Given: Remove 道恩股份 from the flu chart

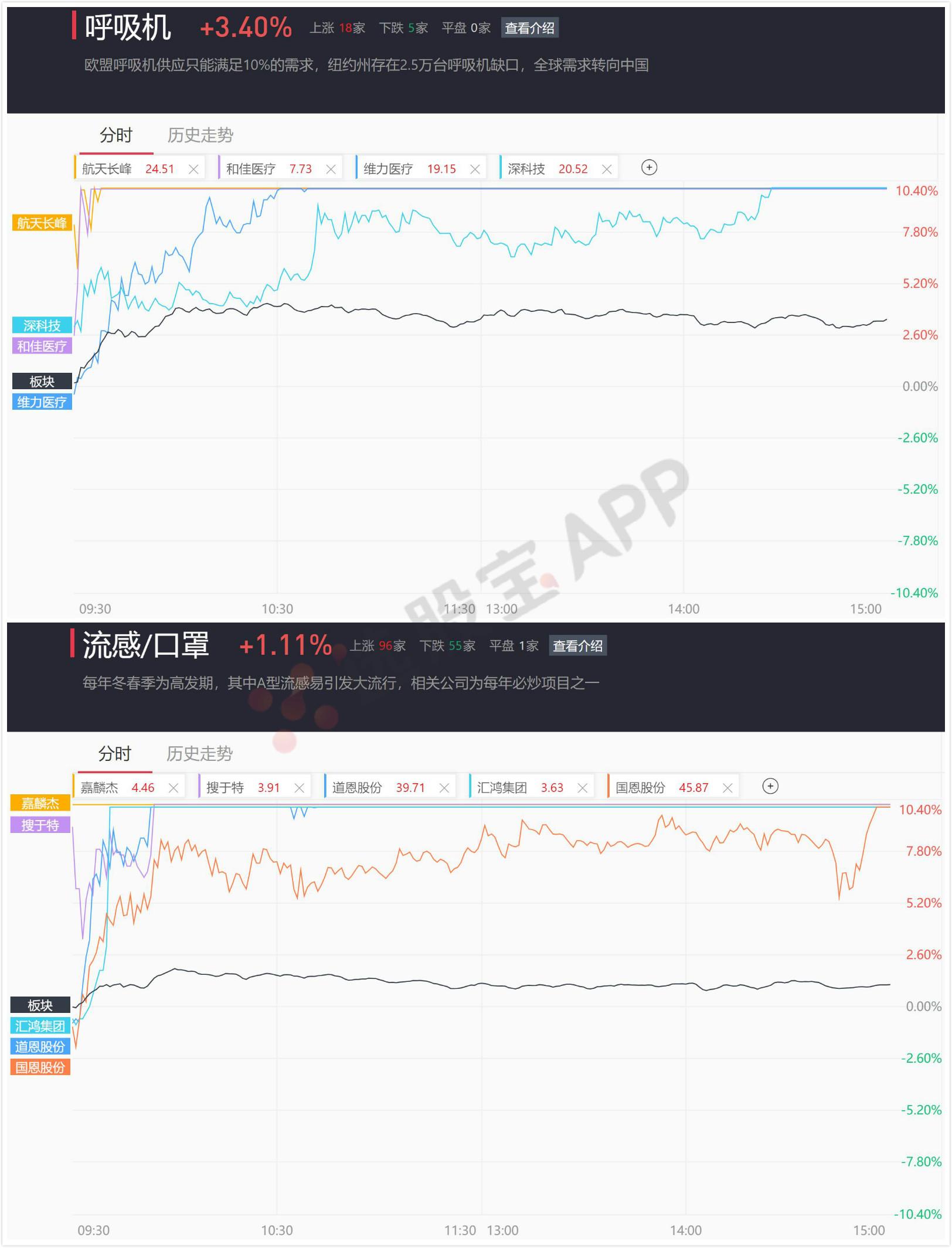Looking at the screenshot, I should point(445,788).
